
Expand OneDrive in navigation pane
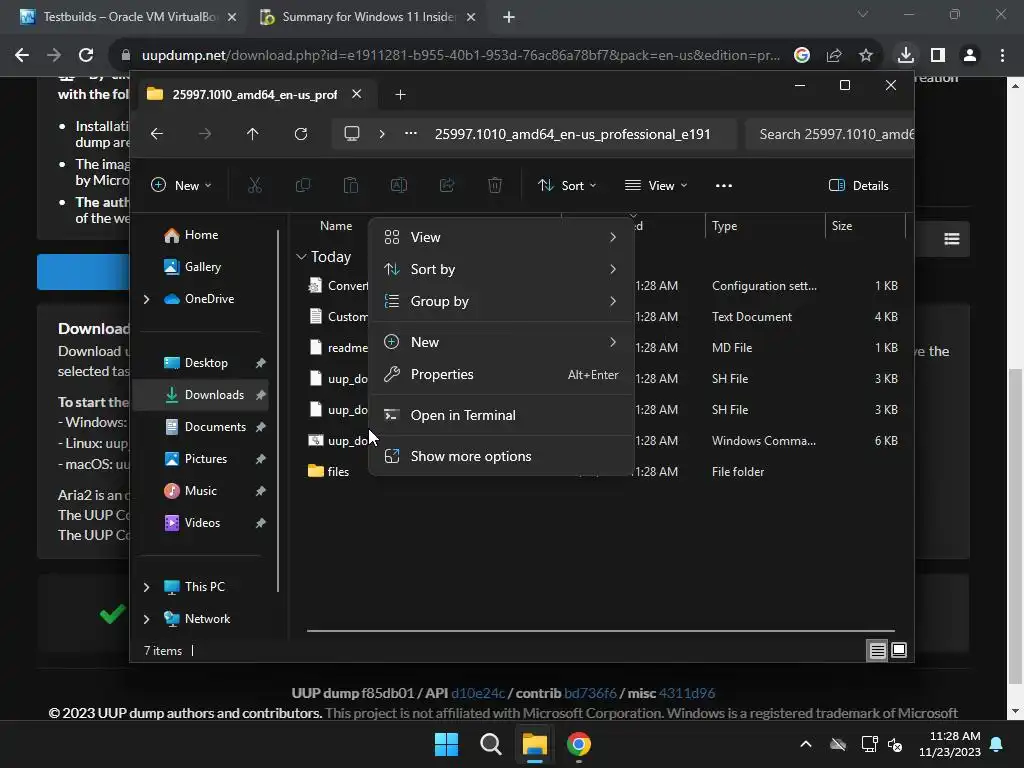[146, 299]
